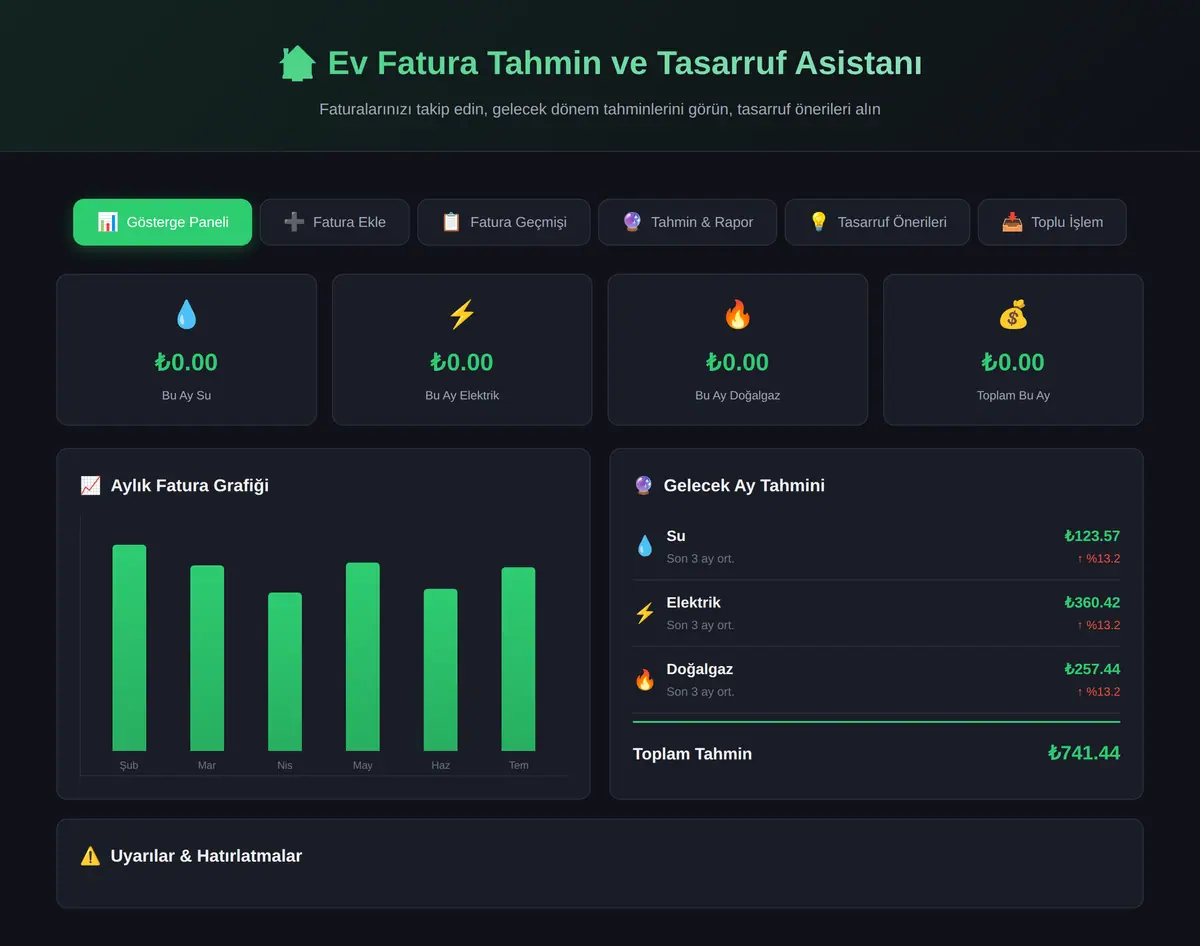Open the Toplu İşlem tab

(1052, 222)
